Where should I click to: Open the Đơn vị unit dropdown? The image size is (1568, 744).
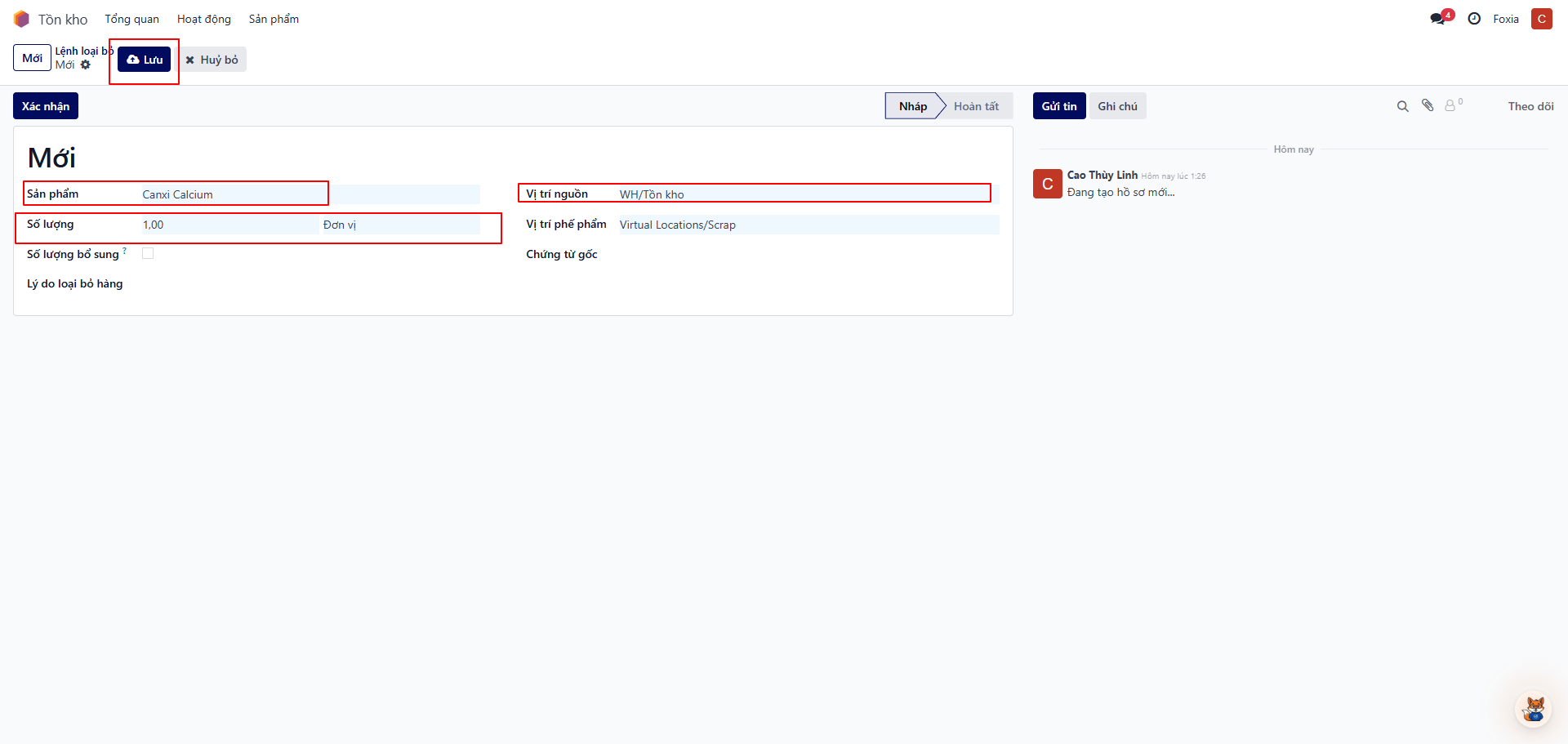click(400, 225)
